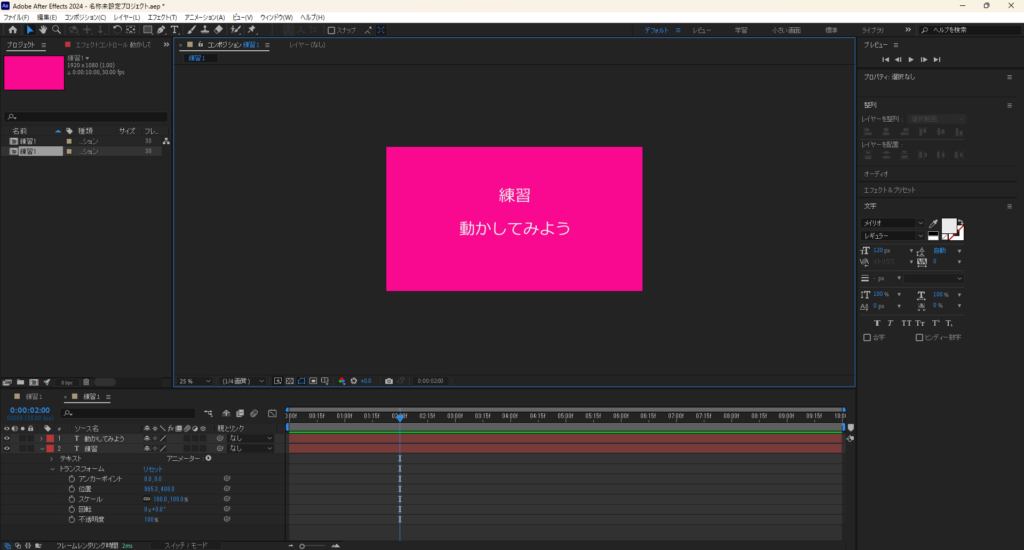Expand the テキスト property group
Image resolution: width=1024 pixels, height=550 pixels.
(x=52, y=458)
